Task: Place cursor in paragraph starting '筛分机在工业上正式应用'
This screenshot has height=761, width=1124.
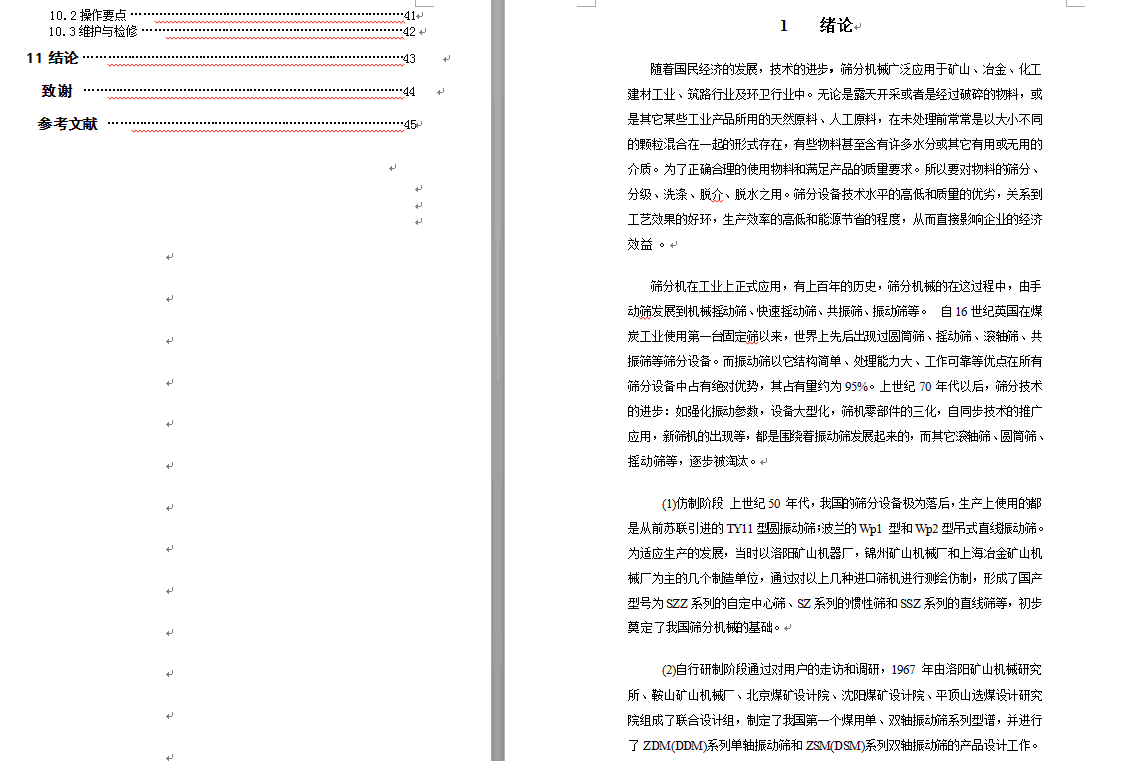Action: coord(835,373)
